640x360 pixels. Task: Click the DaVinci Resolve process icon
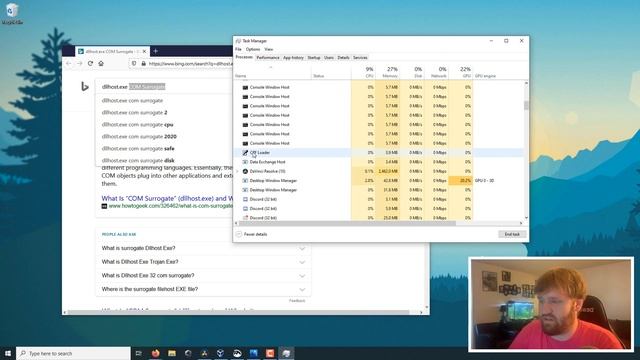(x=245, y=171)
